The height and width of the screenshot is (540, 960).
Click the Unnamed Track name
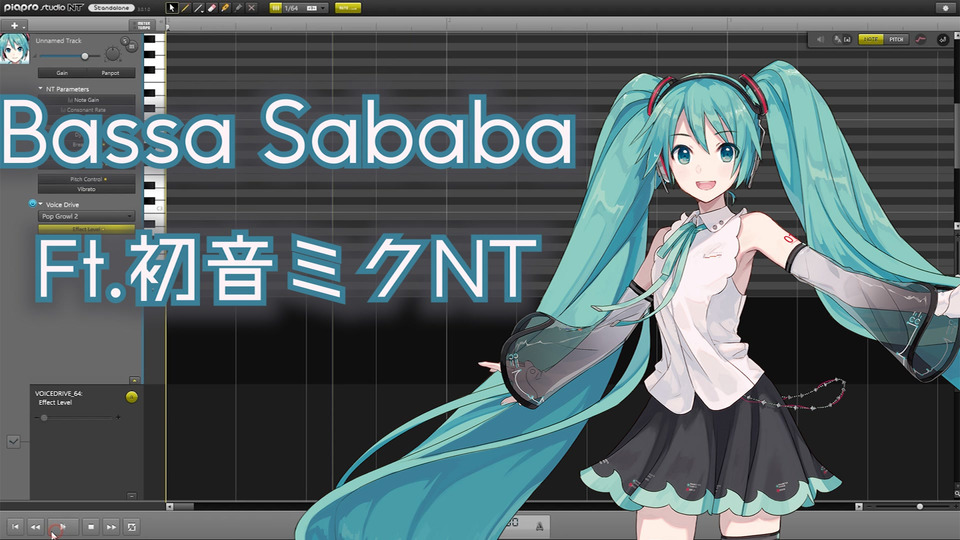tap(58, 40)
